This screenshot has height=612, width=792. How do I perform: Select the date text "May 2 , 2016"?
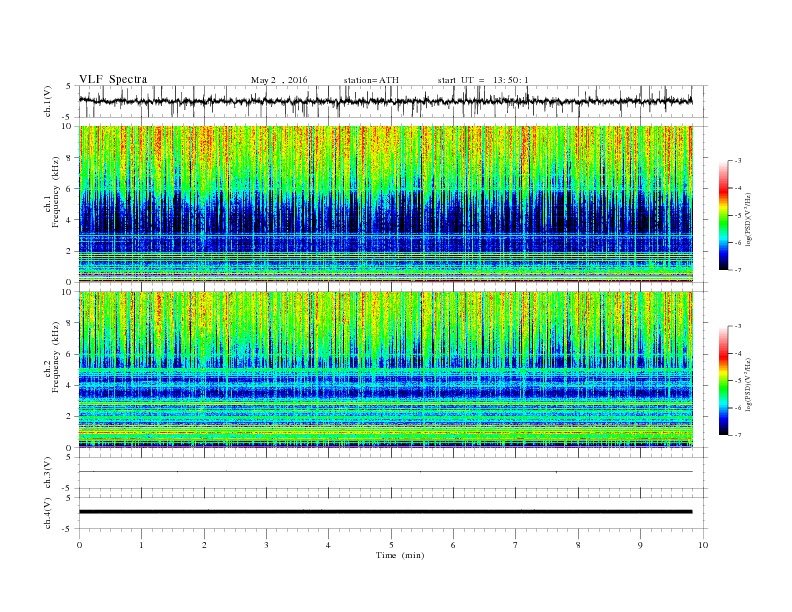pos(279,80)
